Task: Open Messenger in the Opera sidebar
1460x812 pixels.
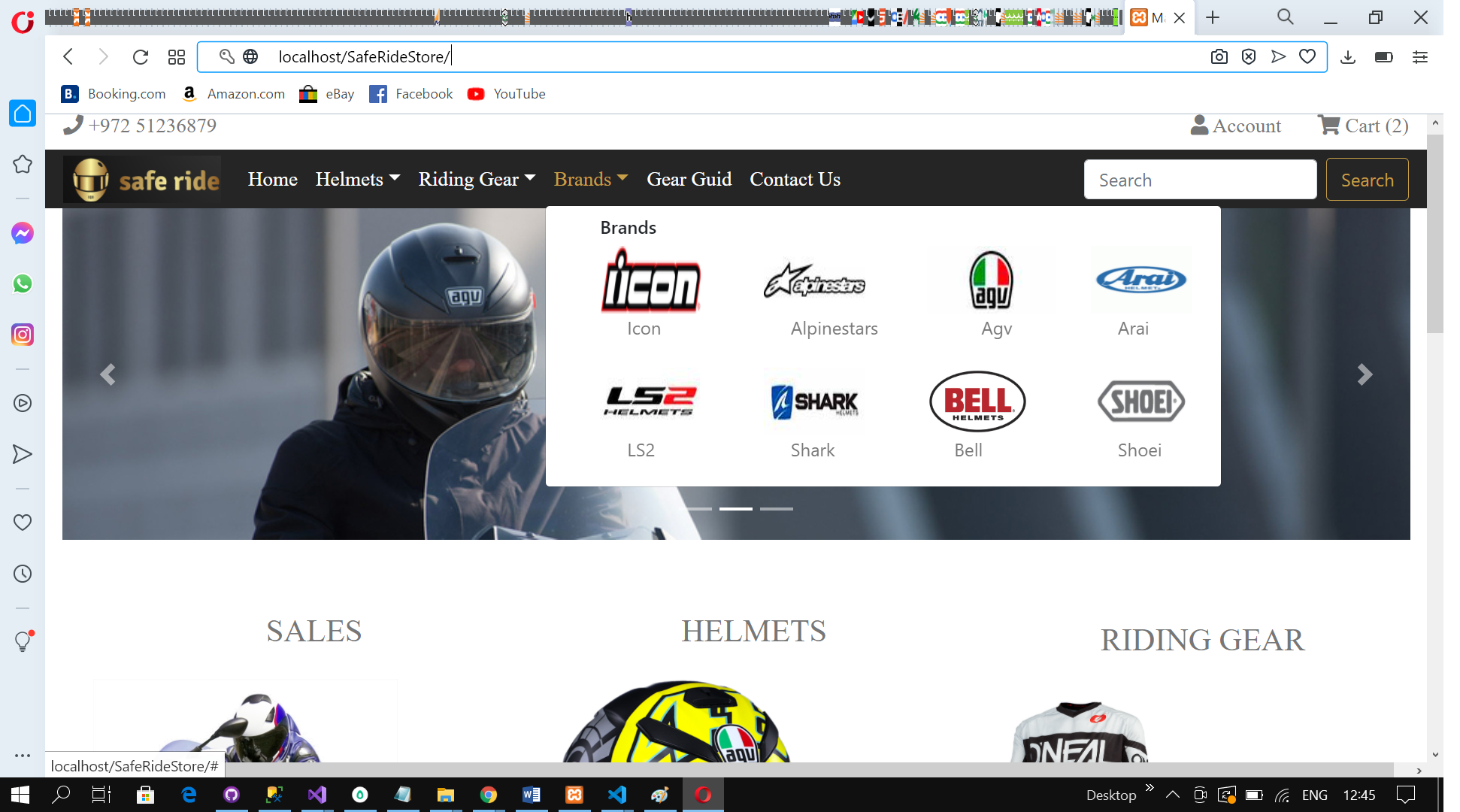Action: pos(23,233)
